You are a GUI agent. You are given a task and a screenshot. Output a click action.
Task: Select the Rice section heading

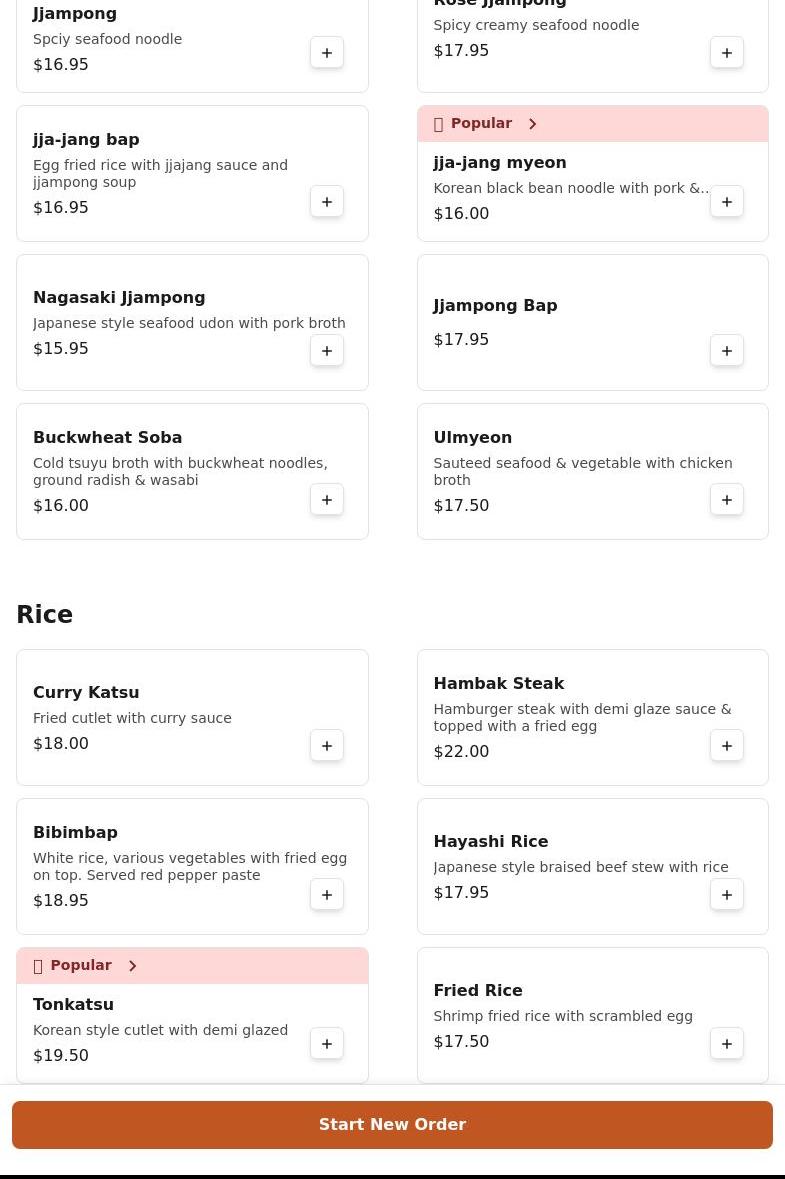point(45,615)
